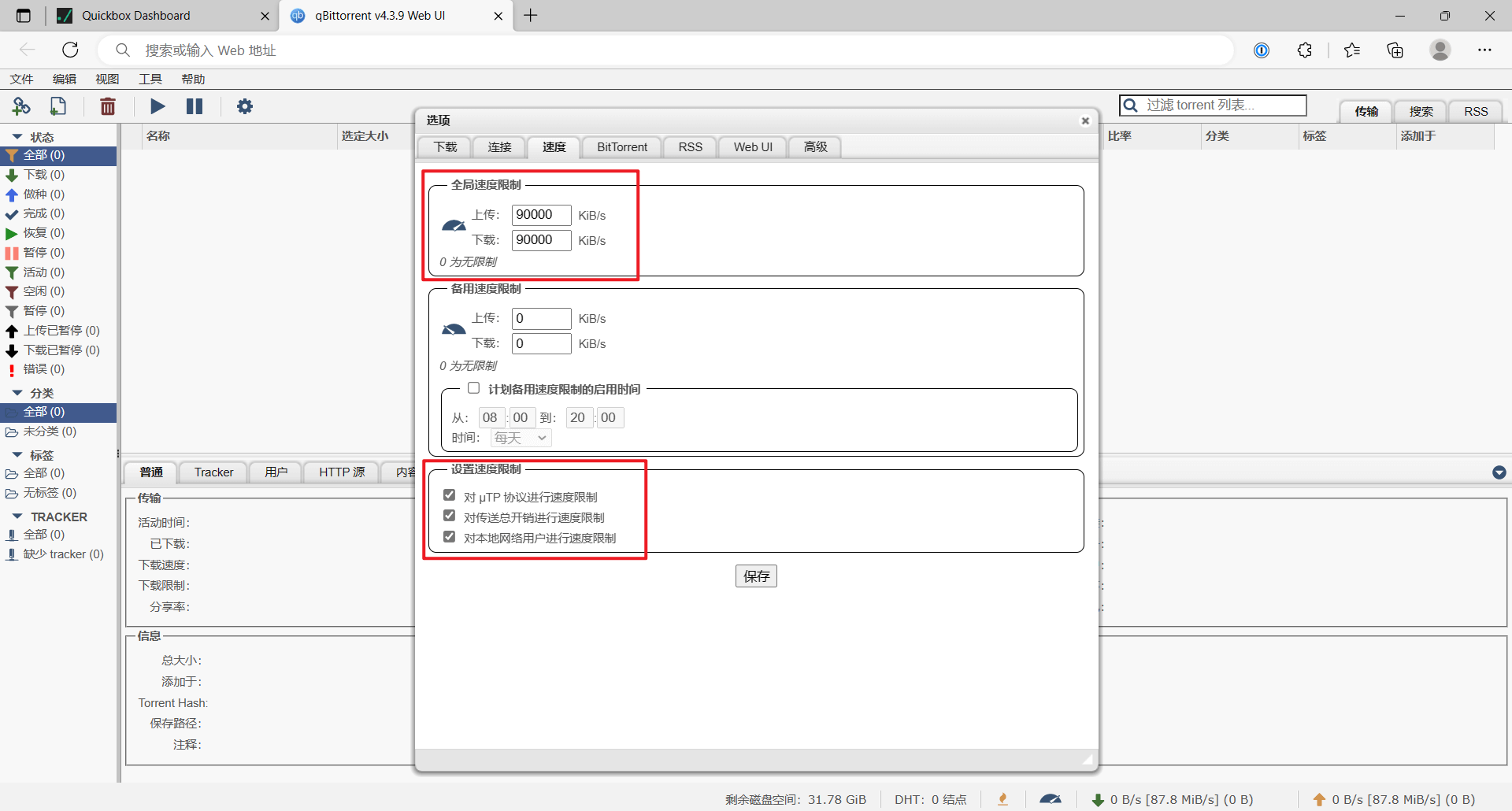Open the 搜索 main tab

pyautogui.click(x=1421, y=112)
